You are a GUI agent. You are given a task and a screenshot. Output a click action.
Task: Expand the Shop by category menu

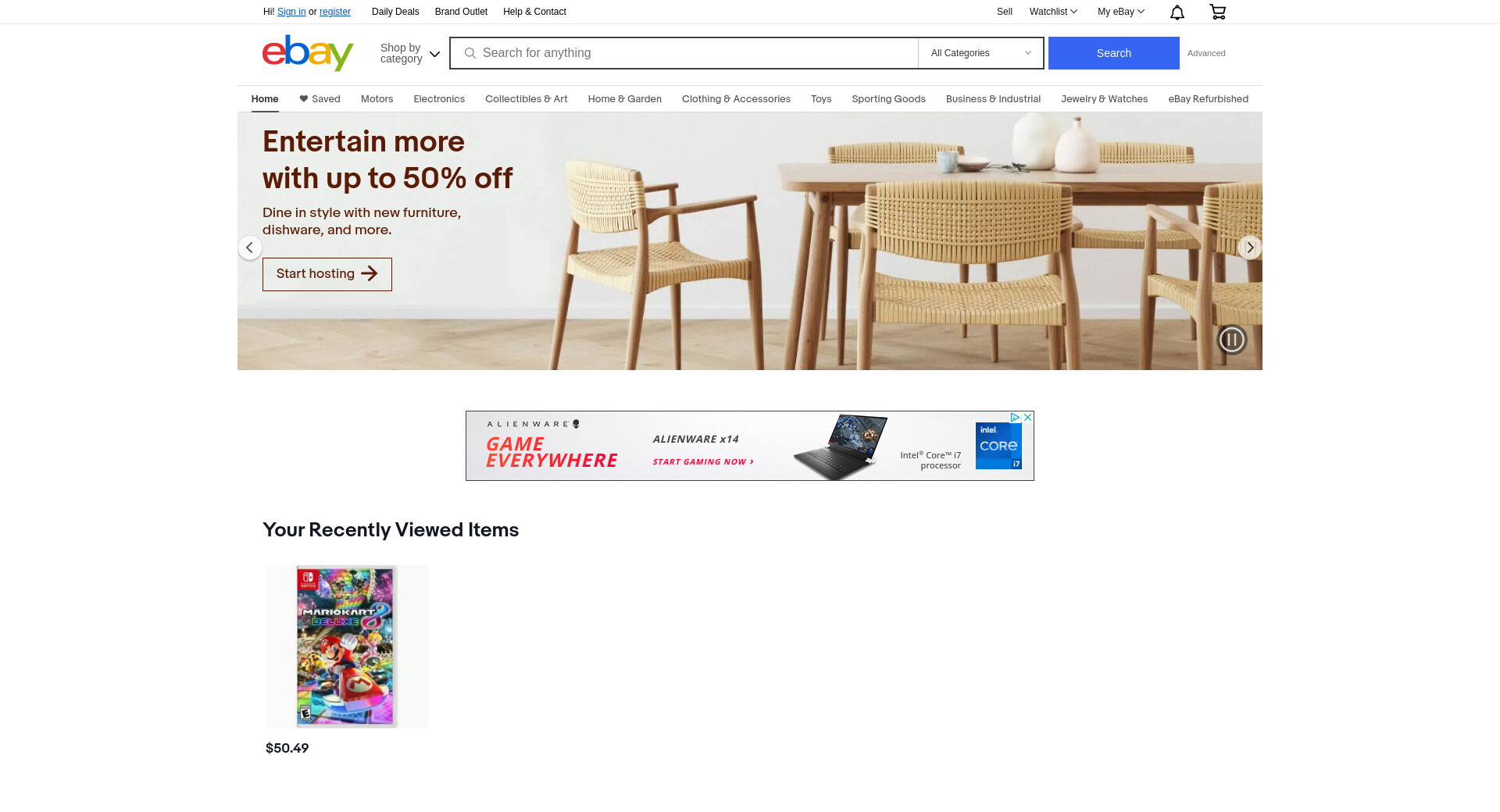410,53
